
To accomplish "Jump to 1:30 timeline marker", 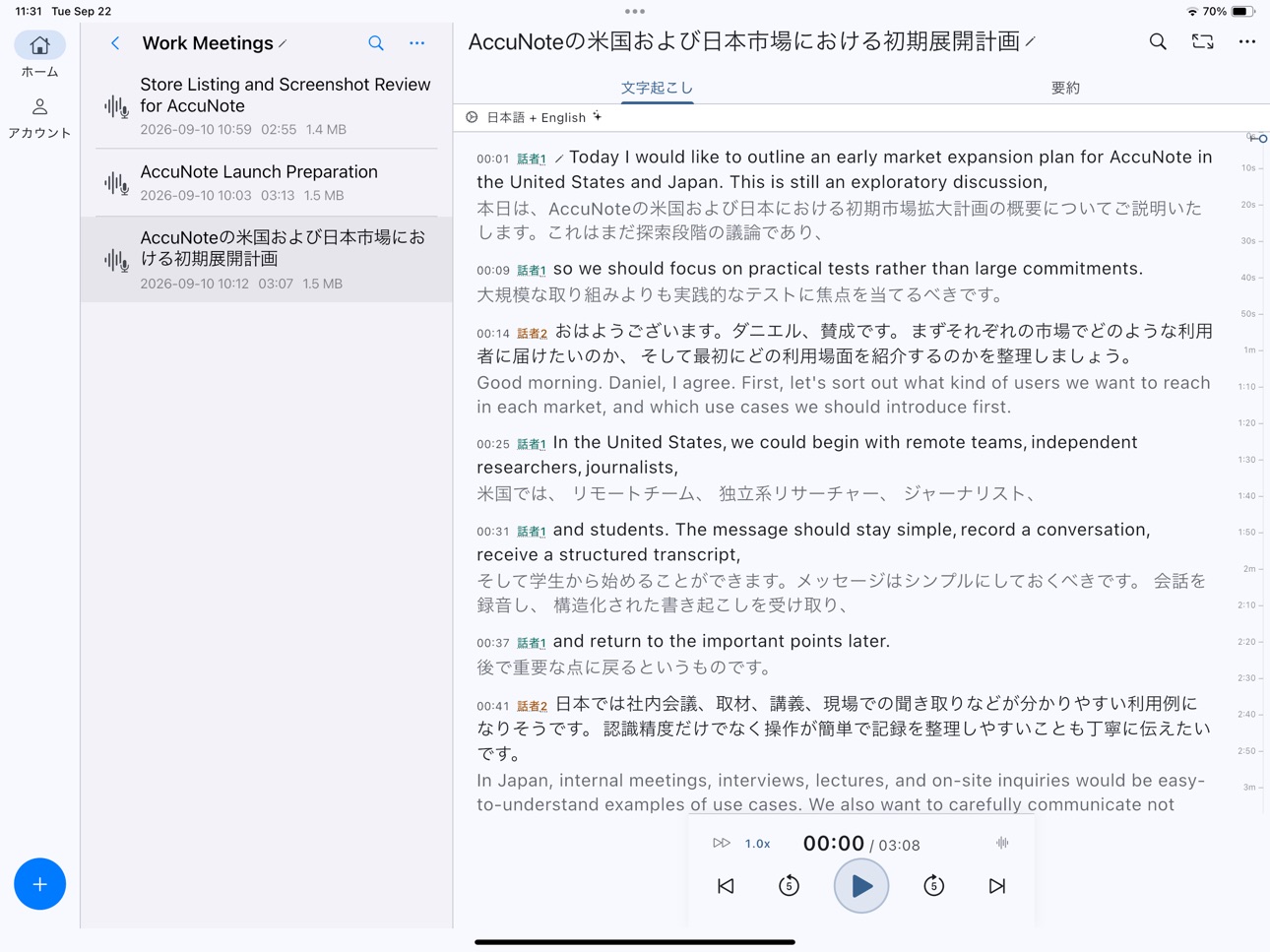I will coord(1247,460).
